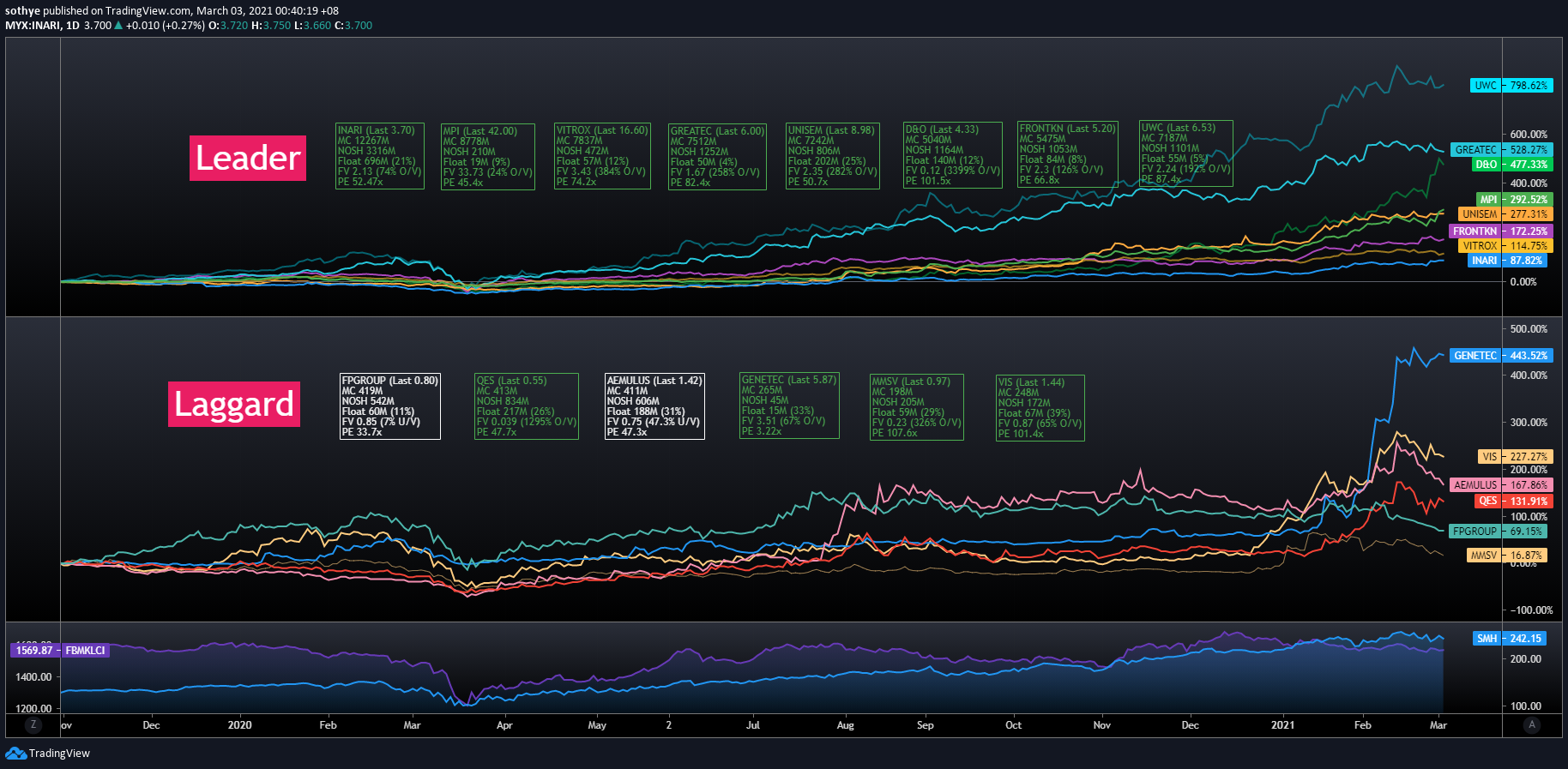The image size is (1568, 769).
Task: Open the VITROX (Last 16.60) note box
Action: tap(602, 156)
